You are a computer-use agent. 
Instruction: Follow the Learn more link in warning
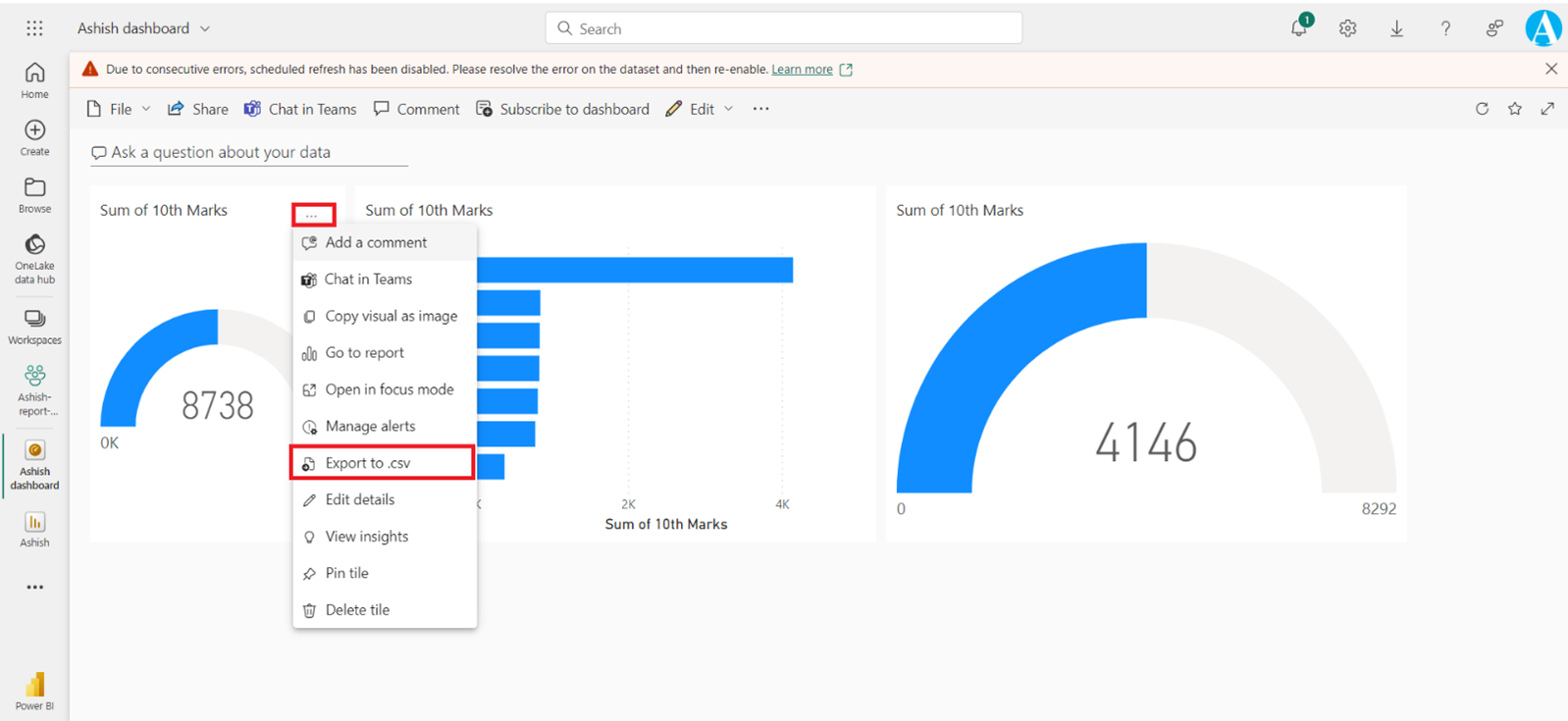pyautogui.click(x=802, y=70)
